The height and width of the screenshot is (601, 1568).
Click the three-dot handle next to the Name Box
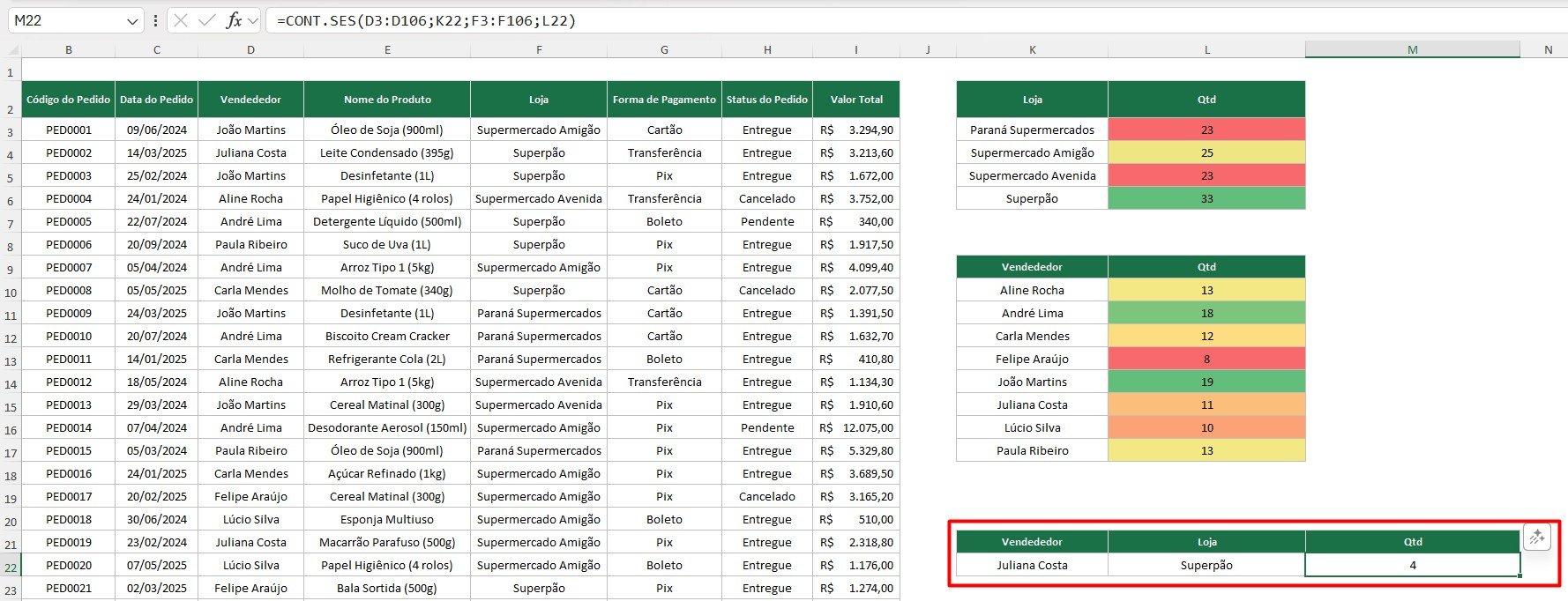click(155, 20)
